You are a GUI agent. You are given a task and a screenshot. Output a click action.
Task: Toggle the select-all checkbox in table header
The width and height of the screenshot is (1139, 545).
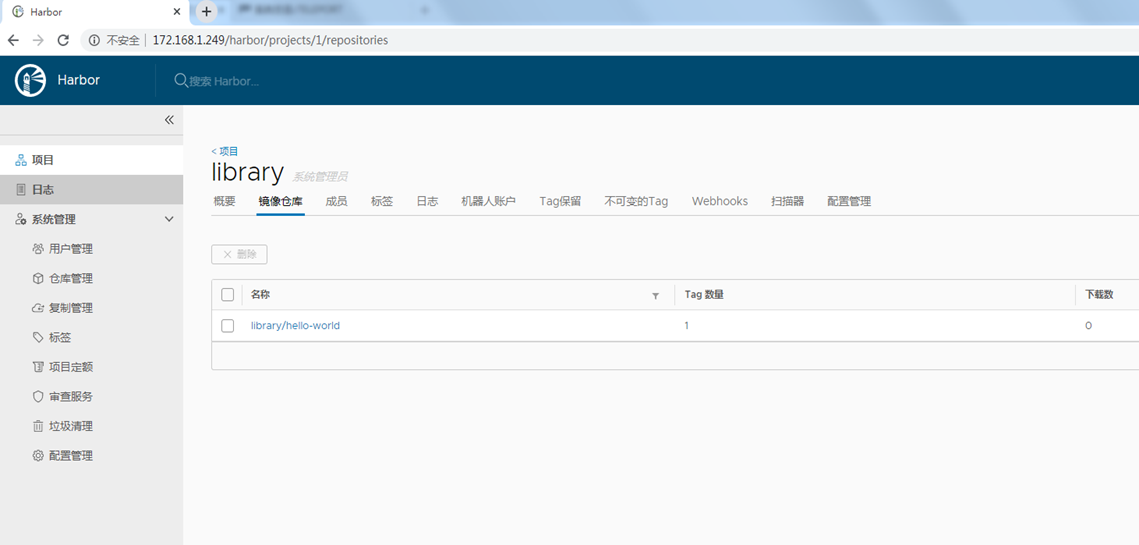tap(227, 294)
